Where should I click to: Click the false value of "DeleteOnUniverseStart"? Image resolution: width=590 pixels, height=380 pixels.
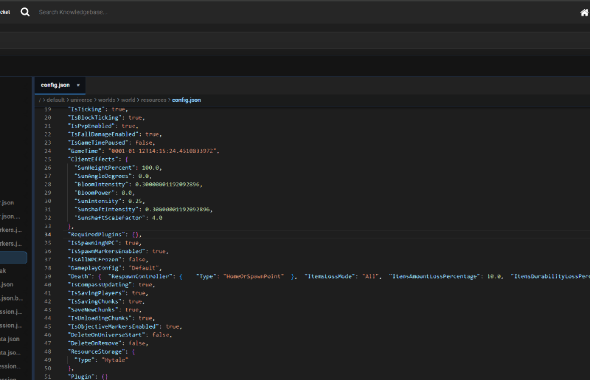click(x=161, y=335)
